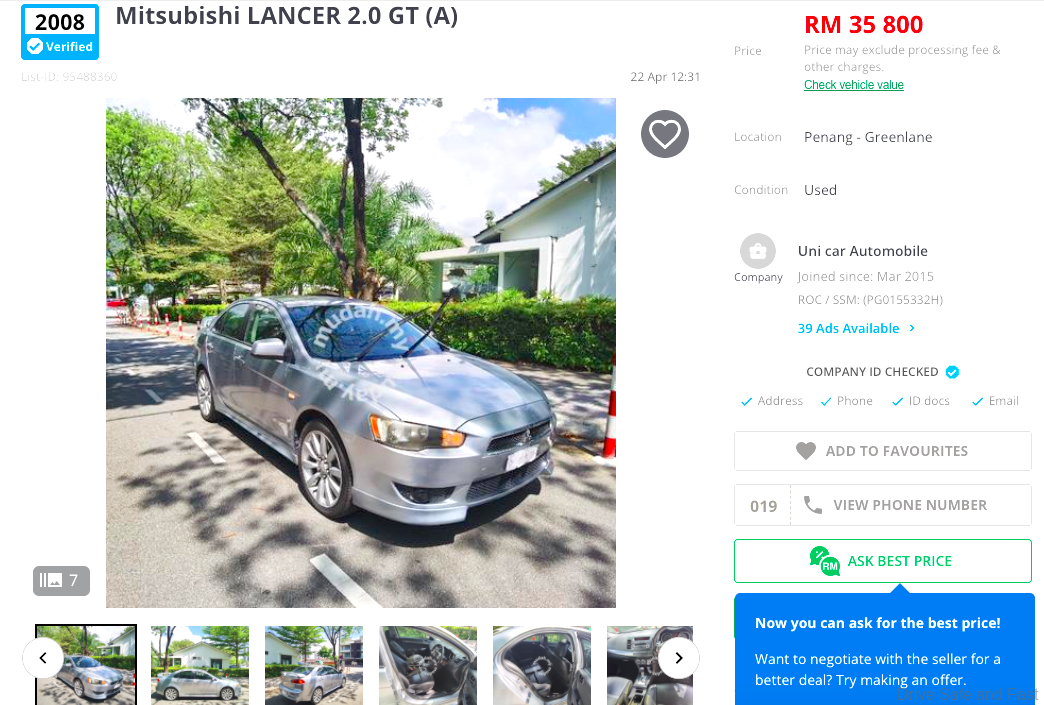Click the View Phone Number button

(883, 505)
